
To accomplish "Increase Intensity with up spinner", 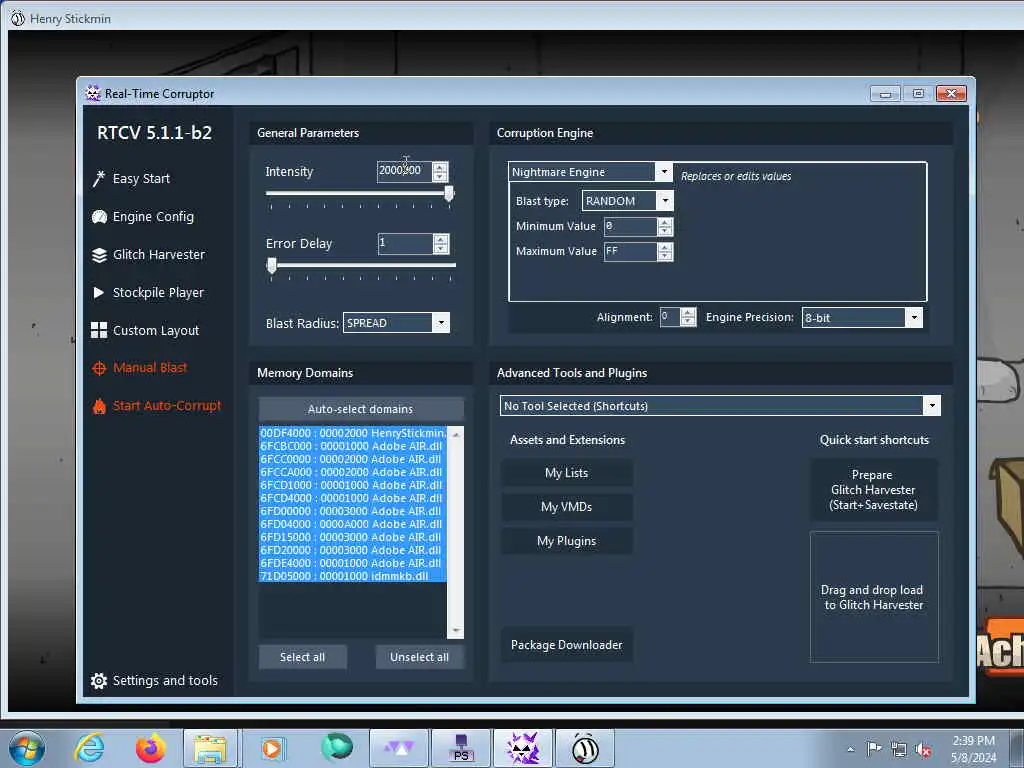I will (x=440, y=167).
